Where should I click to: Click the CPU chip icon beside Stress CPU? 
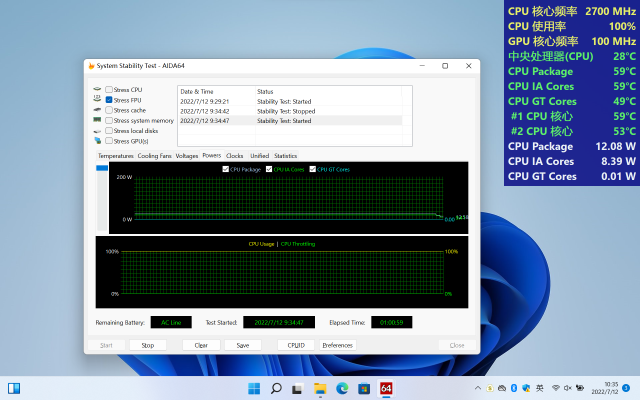[x=97, y=89]
